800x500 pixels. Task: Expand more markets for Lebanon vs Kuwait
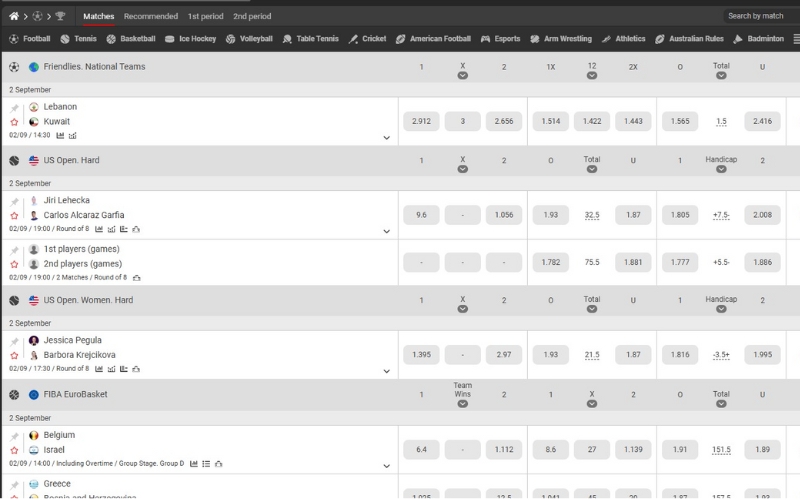[x=387, y=138]
